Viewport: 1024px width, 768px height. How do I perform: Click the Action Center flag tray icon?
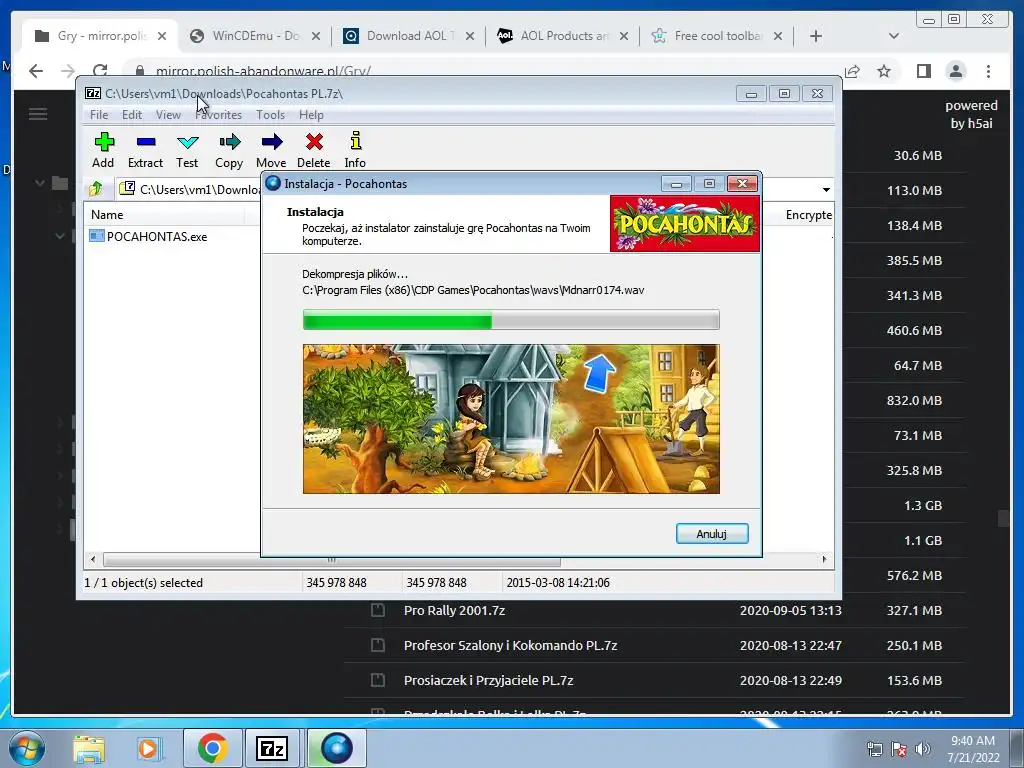(x=899, y=749)
